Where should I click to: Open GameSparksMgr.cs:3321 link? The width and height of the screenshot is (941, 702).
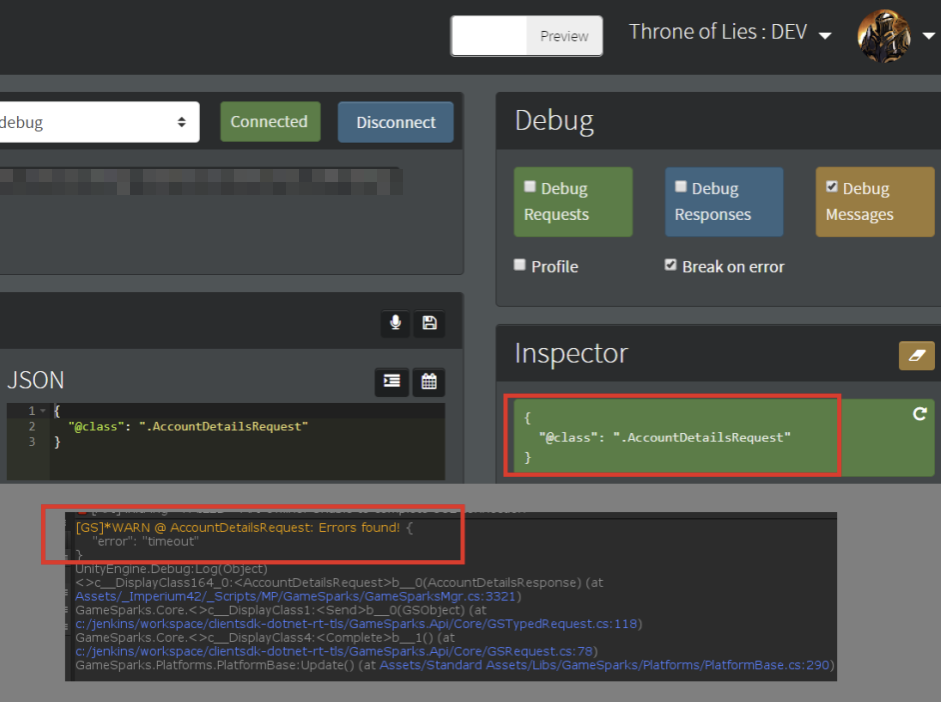pos(295,596)
